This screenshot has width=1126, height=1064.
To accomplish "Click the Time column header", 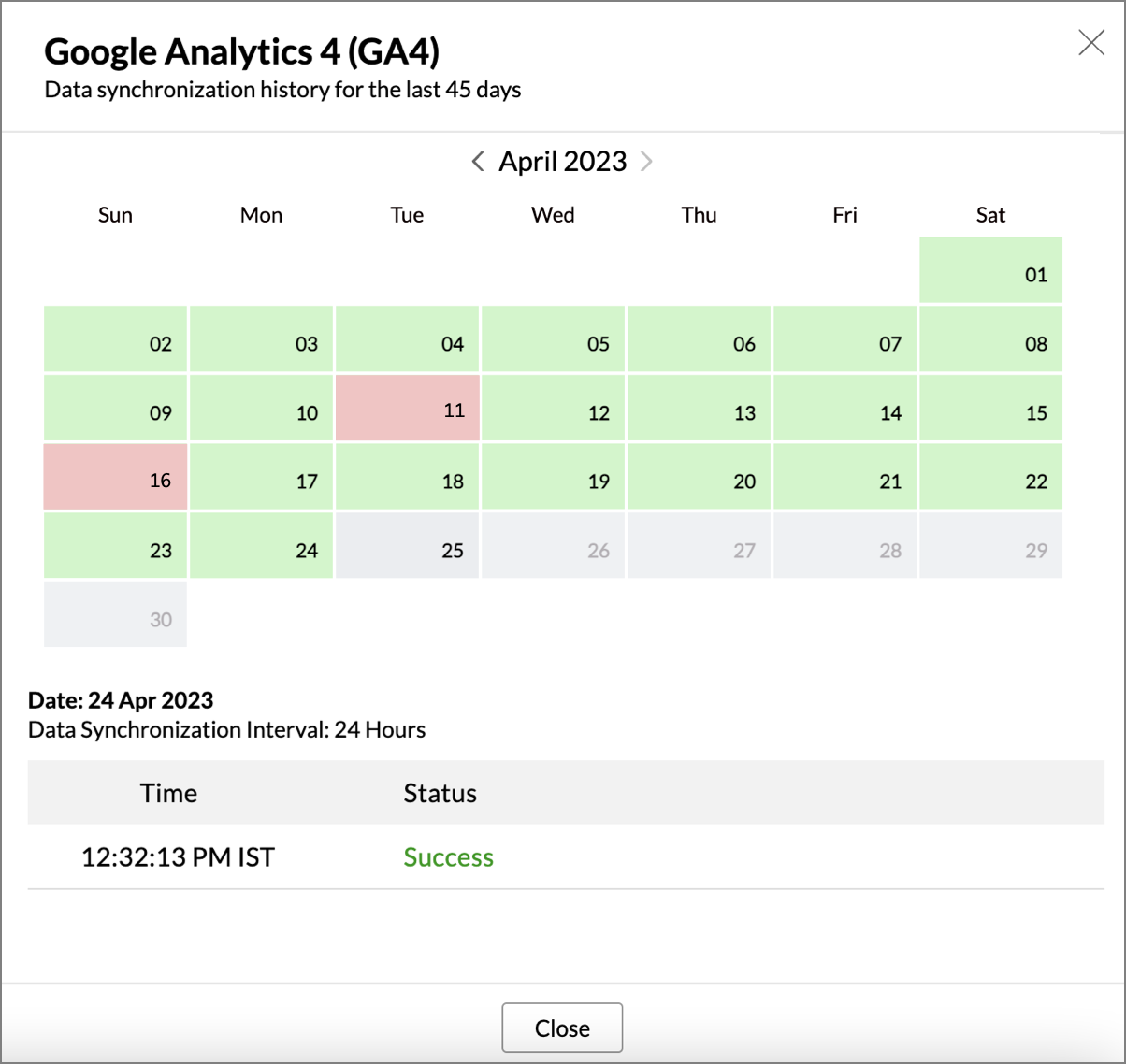I will 168,793.
